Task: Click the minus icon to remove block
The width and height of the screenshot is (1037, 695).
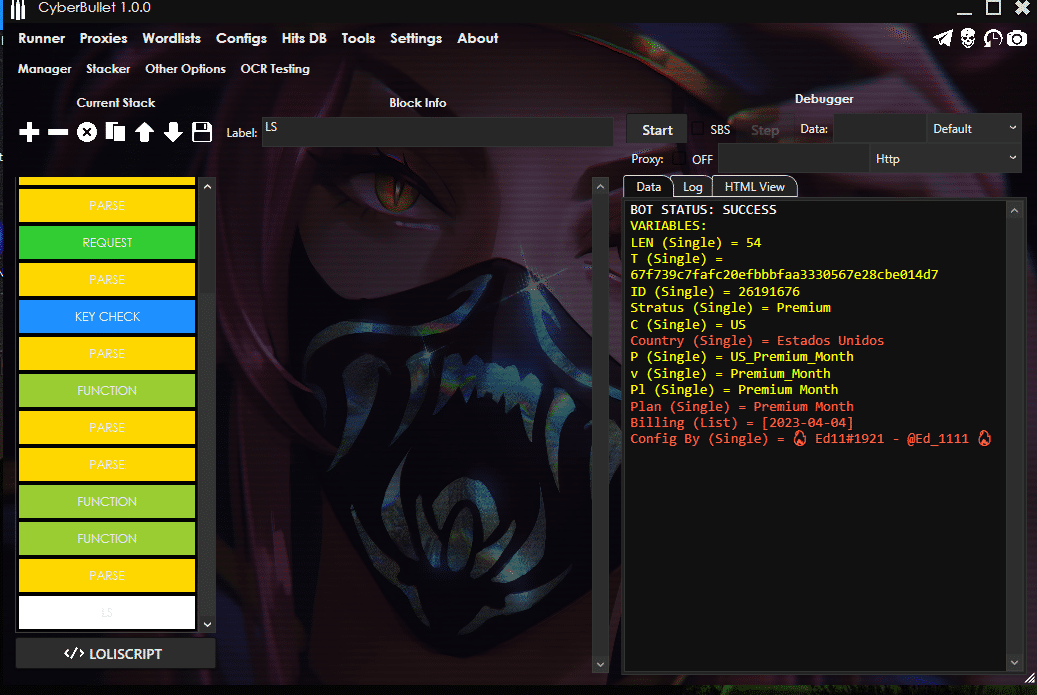Action: coord(58,132)
